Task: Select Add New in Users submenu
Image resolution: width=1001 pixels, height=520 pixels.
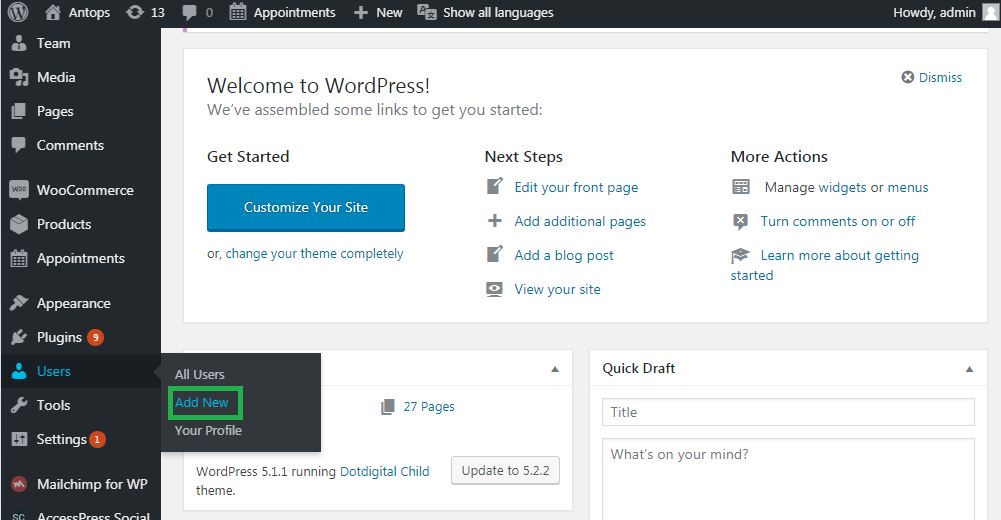Action: tap(202, 403)
